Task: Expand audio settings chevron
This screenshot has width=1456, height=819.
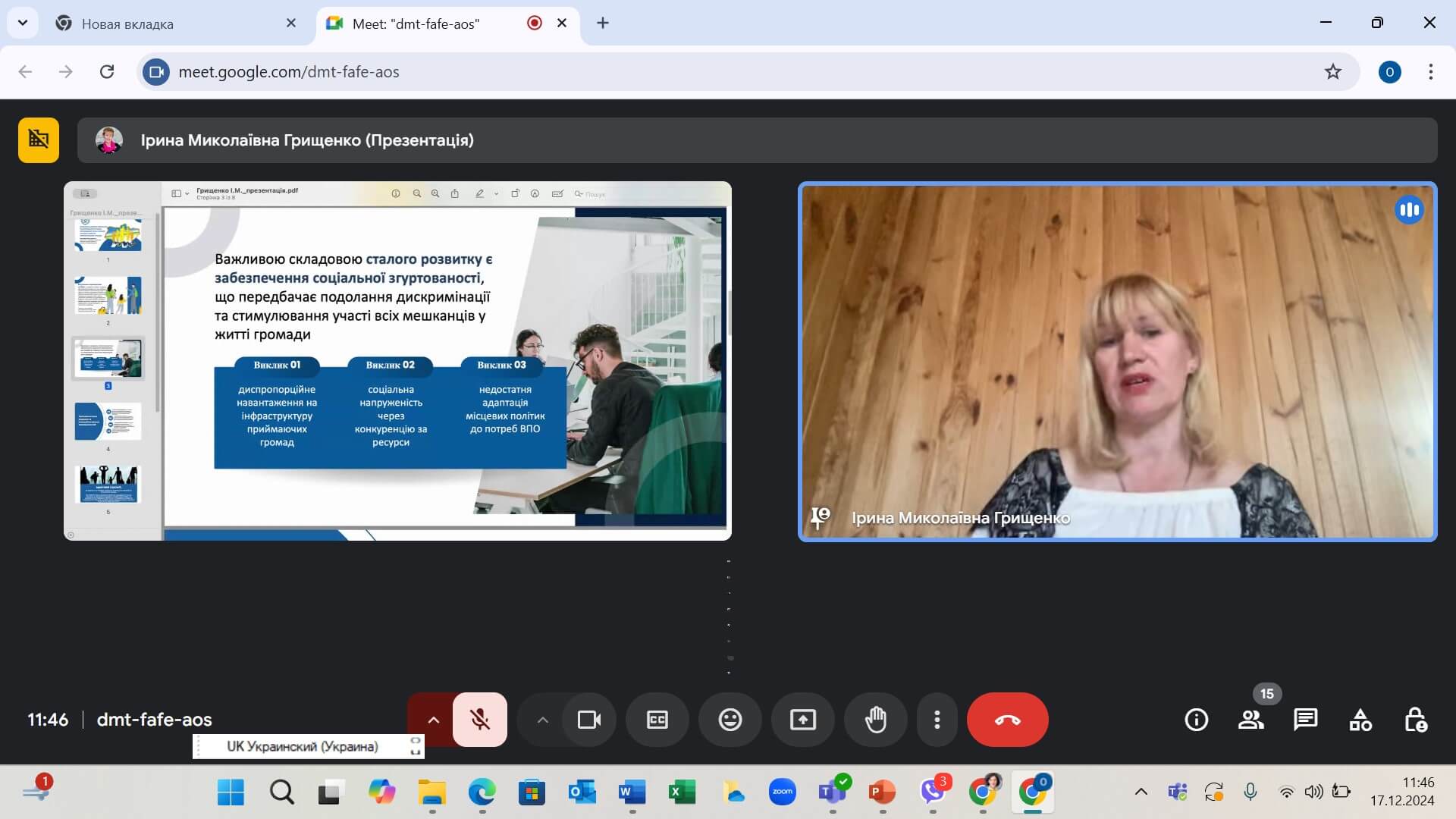Action: click(433, 720)
